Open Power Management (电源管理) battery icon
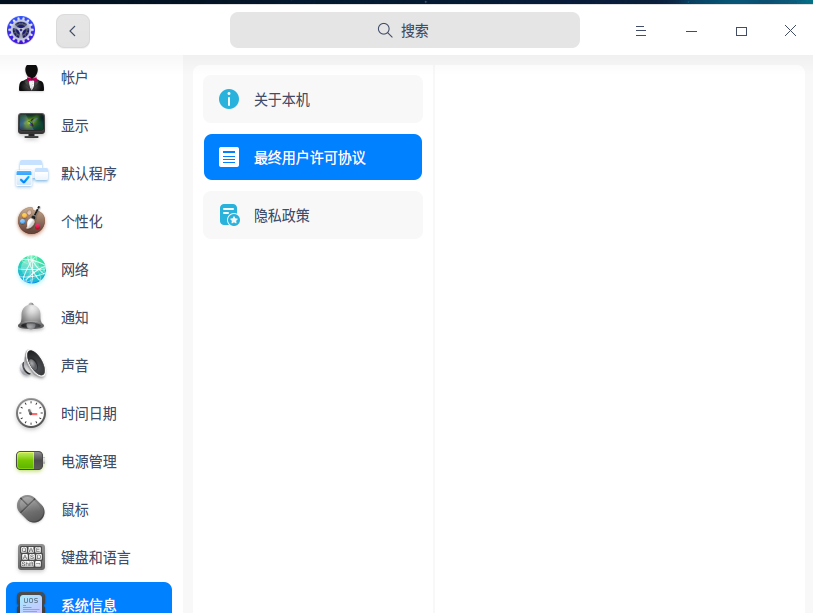Viewport: 813px width, 613px height. point(31,462)
